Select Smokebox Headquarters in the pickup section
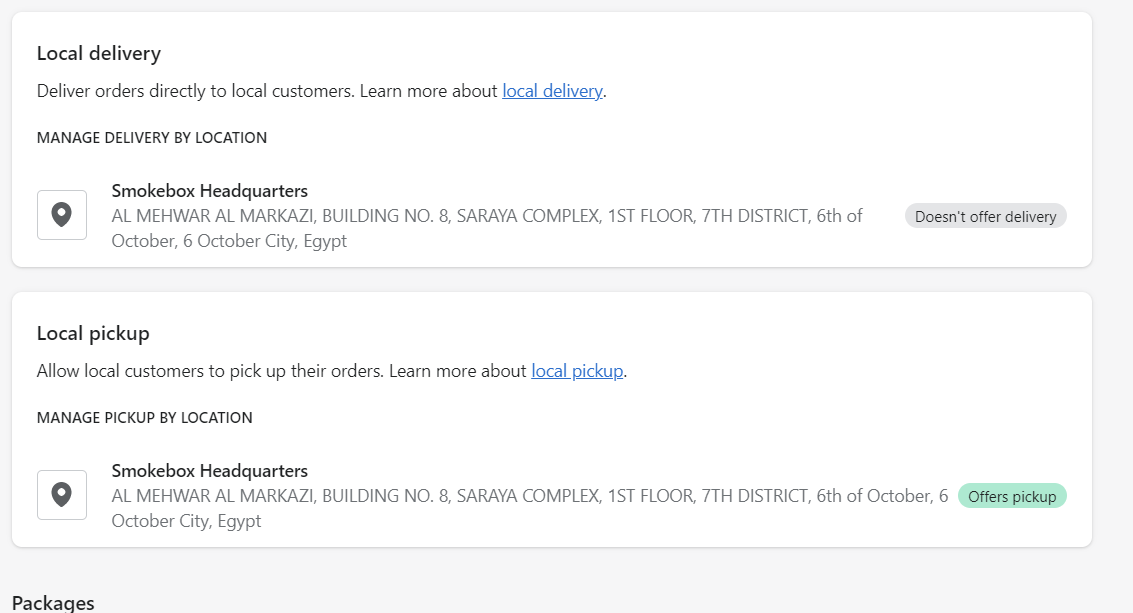Screen dimensions: 1133x613 209,471
